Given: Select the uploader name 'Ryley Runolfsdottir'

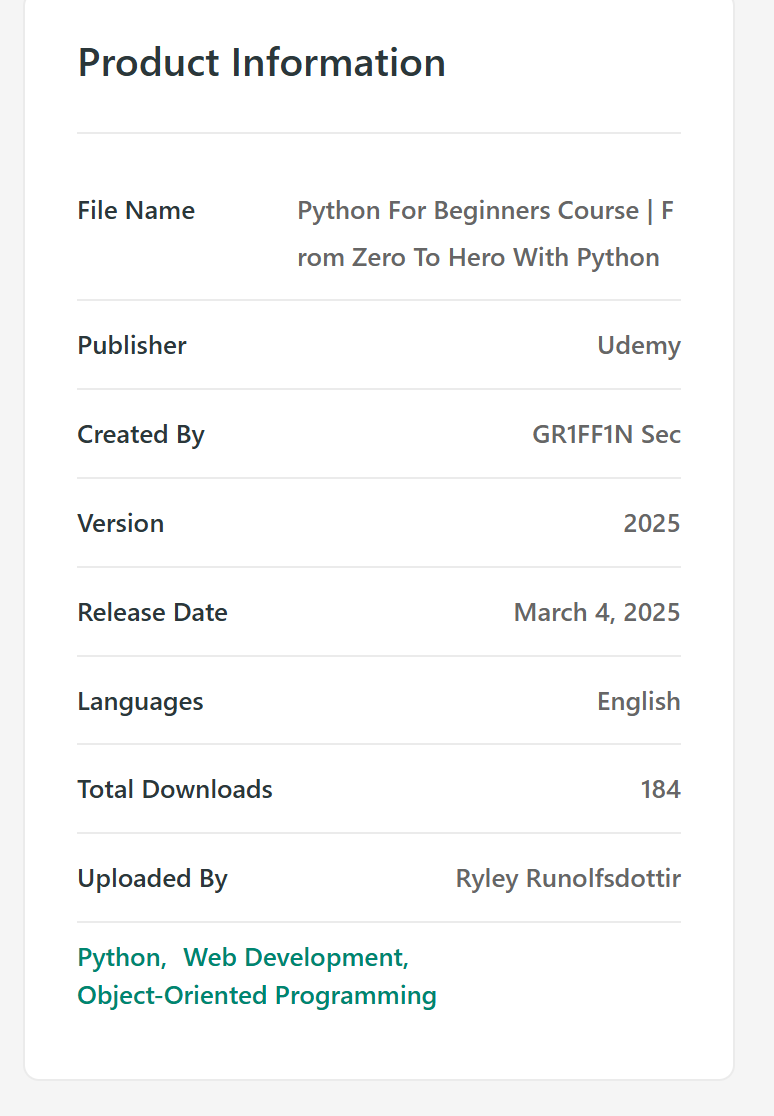Looking at the screenshot, I should tap(568, 878).
